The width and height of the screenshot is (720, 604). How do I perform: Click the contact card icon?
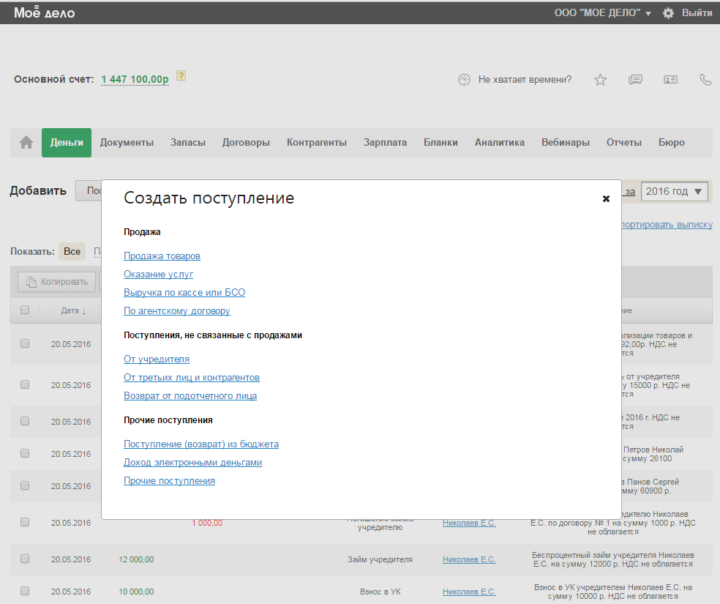(670, 80)
